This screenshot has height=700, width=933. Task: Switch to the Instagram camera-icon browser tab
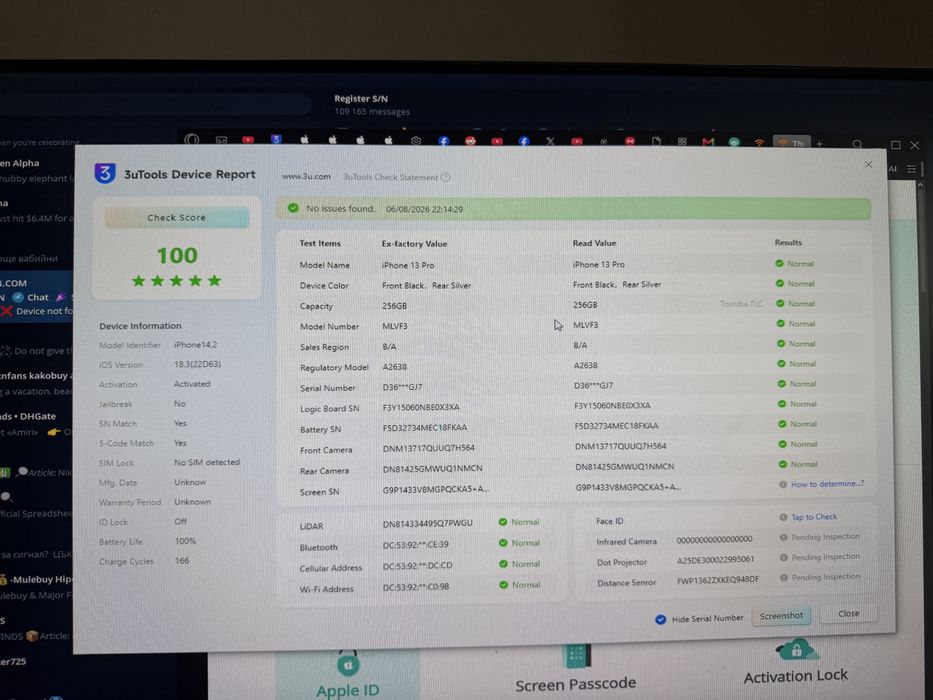point(416,140)
